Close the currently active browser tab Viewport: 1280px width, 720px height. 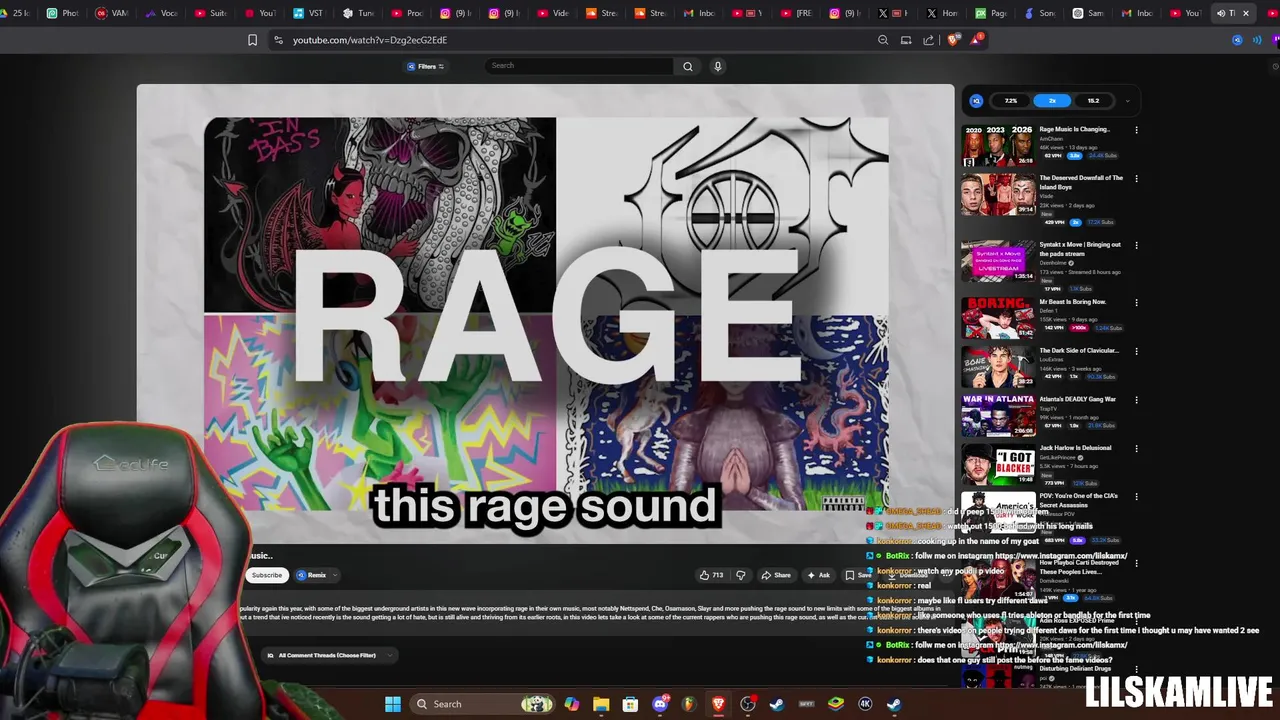tap(1246, 13)
